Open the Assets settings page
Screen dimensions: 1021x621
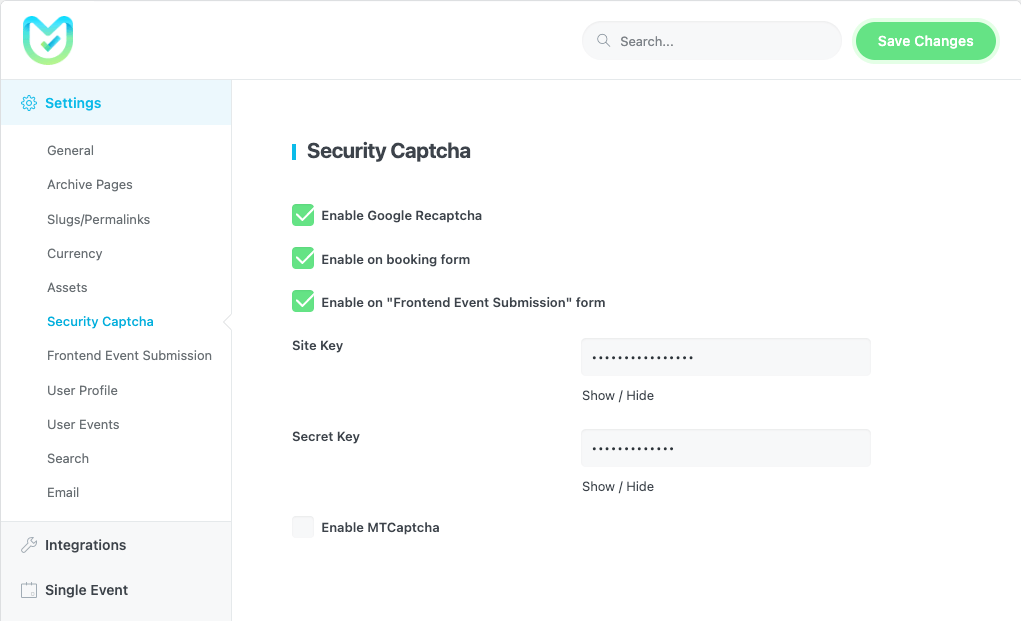coord(67,287)
